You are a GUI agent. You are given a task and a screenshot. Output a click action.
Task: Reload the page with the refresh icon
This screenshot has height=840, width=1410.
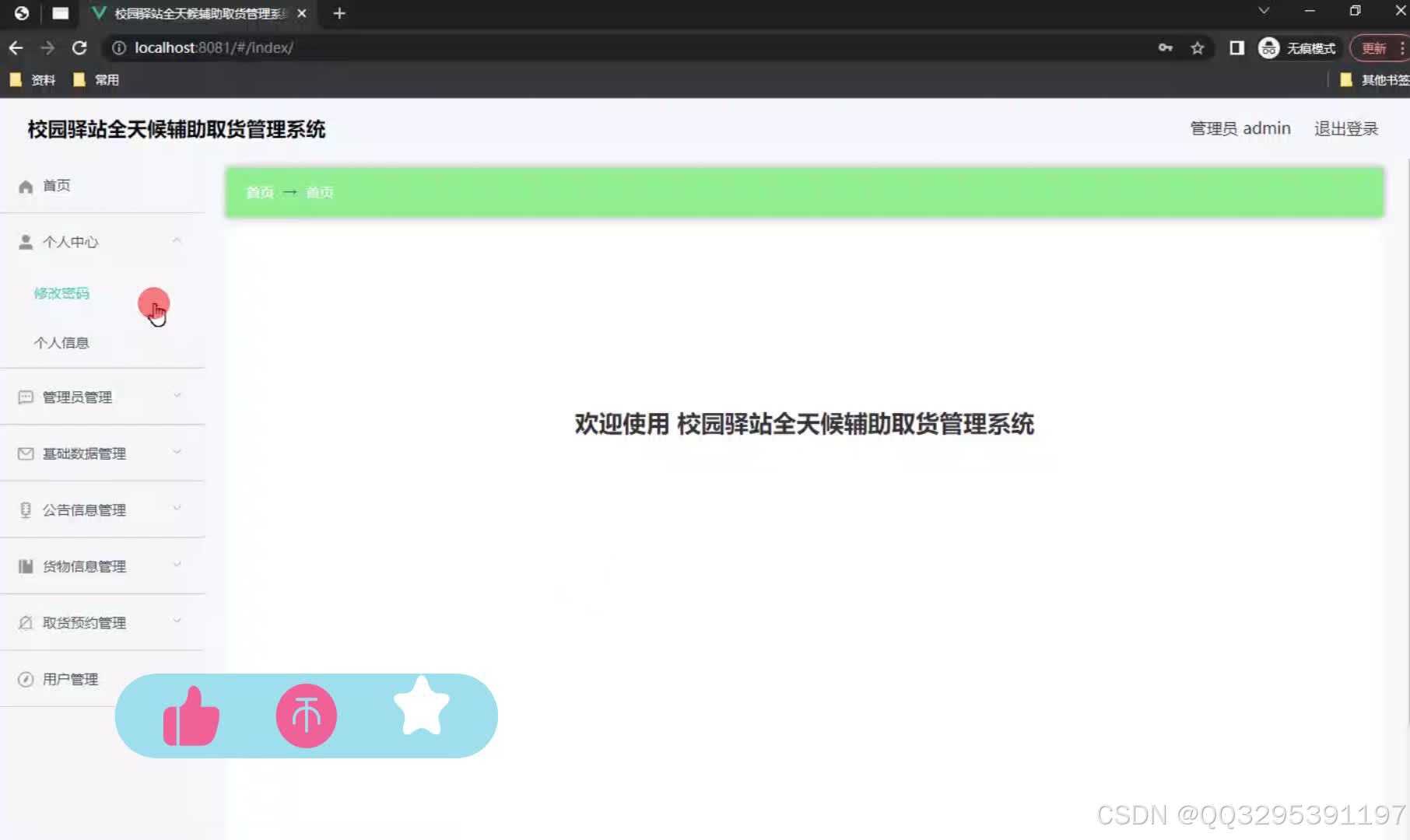point(79,47)
